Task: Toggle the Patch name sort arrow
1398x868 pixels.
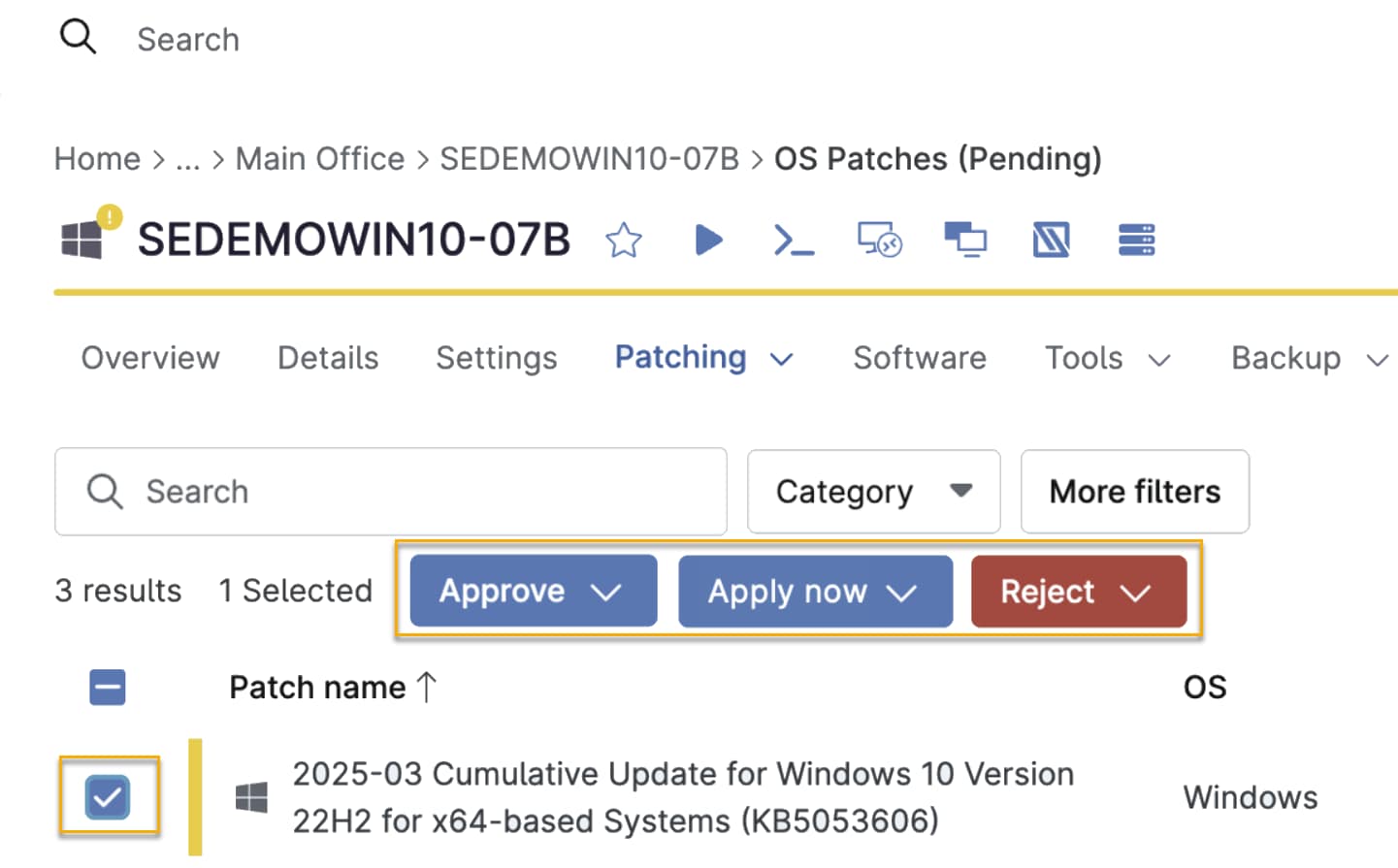Action: [x=427, y=686]
